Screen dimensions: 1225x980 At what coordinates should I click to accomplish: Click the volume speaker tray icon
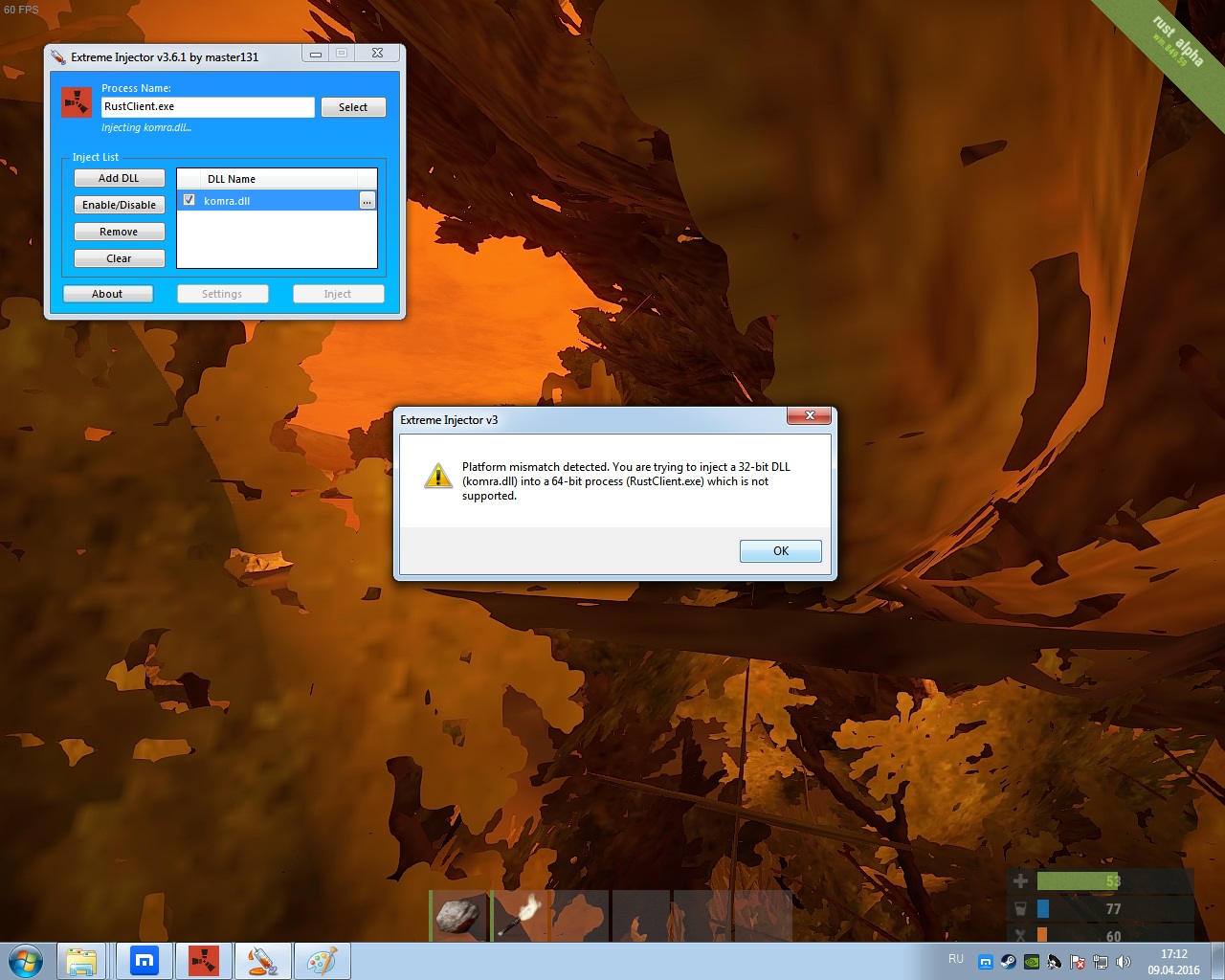(1124, 963)
